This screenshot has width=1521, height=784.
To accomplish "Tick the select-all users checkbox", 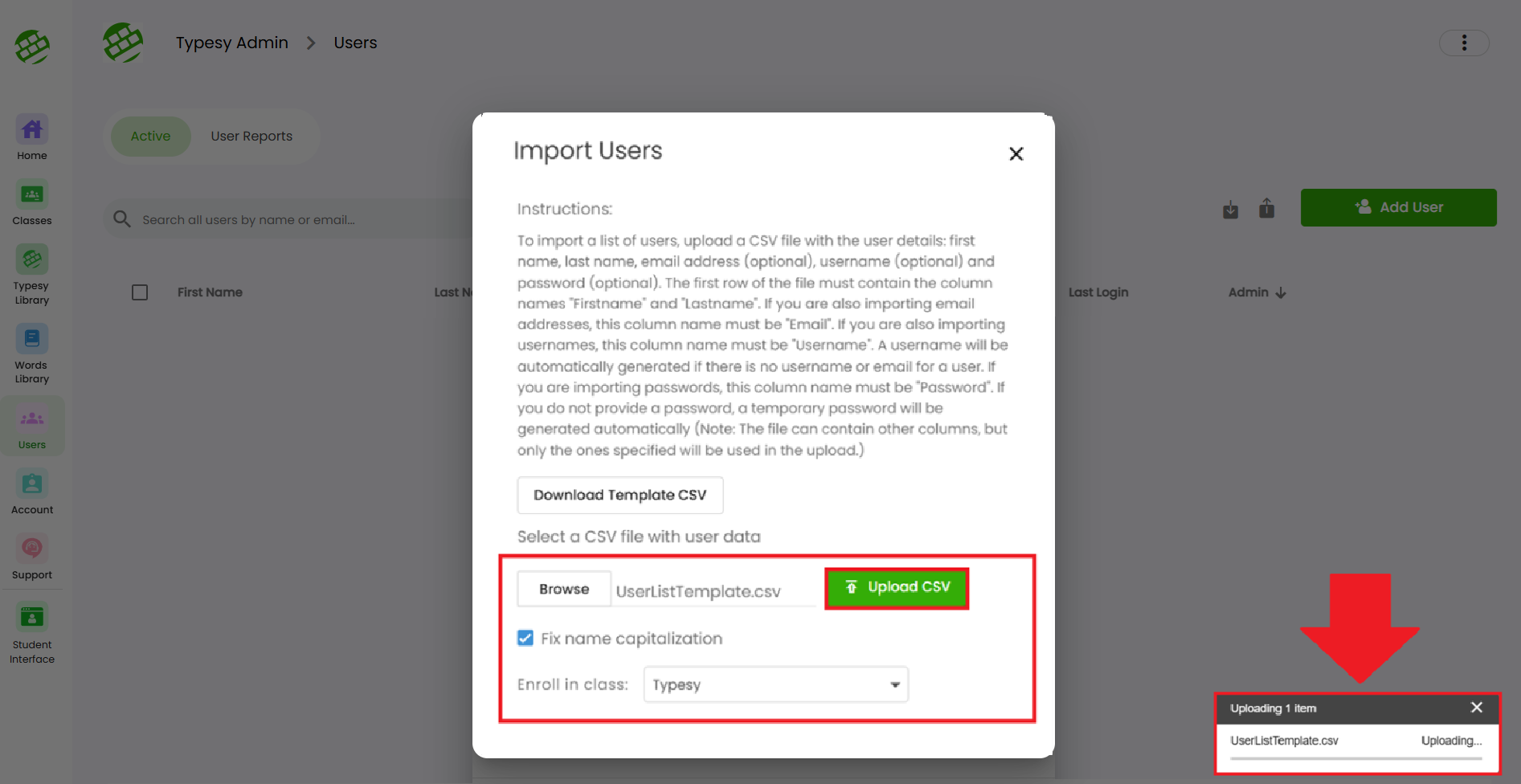I will click(x=140, y=292).
